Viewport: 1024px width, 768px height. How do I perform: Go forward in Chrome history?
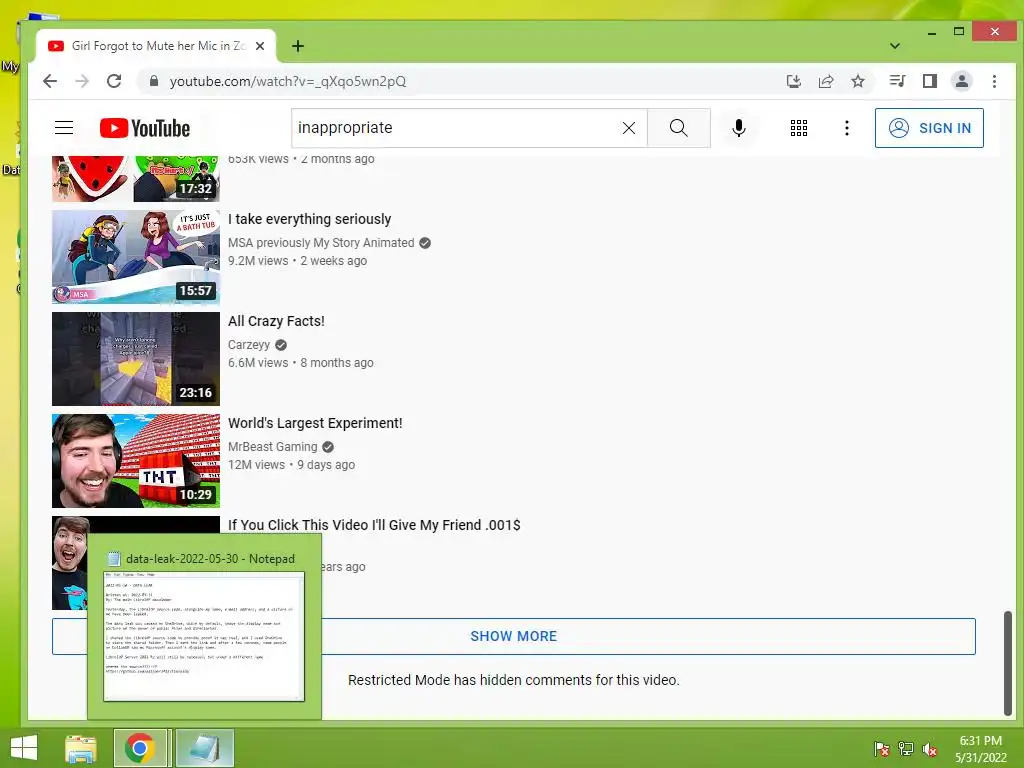(82, 81)
